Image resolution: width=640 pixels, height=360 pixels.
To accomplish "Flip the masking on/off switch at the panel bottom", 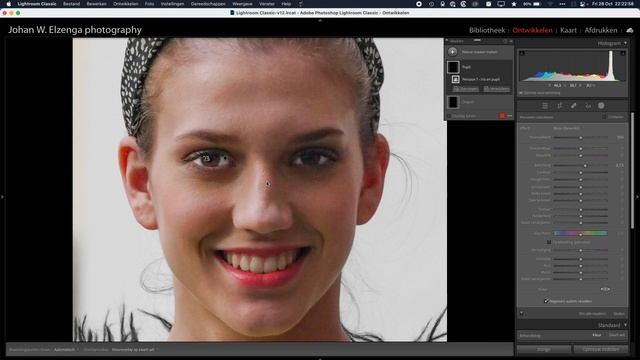I will [522, 313].
